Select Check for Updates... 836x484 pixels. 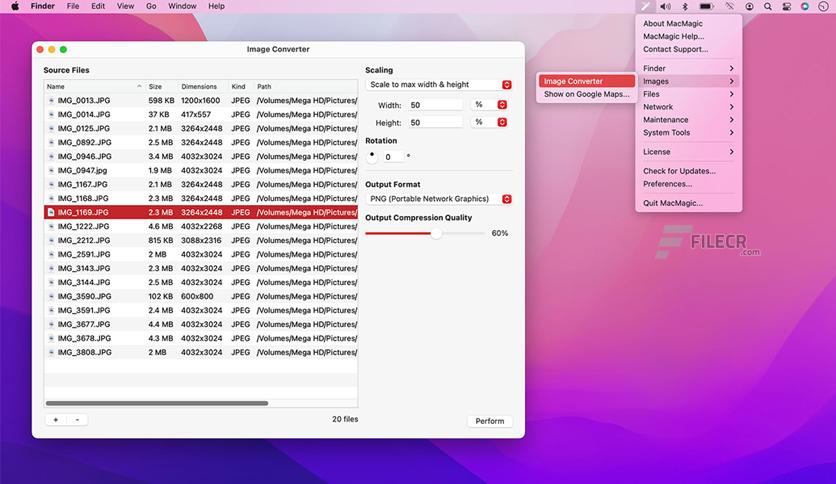[688, 171]
